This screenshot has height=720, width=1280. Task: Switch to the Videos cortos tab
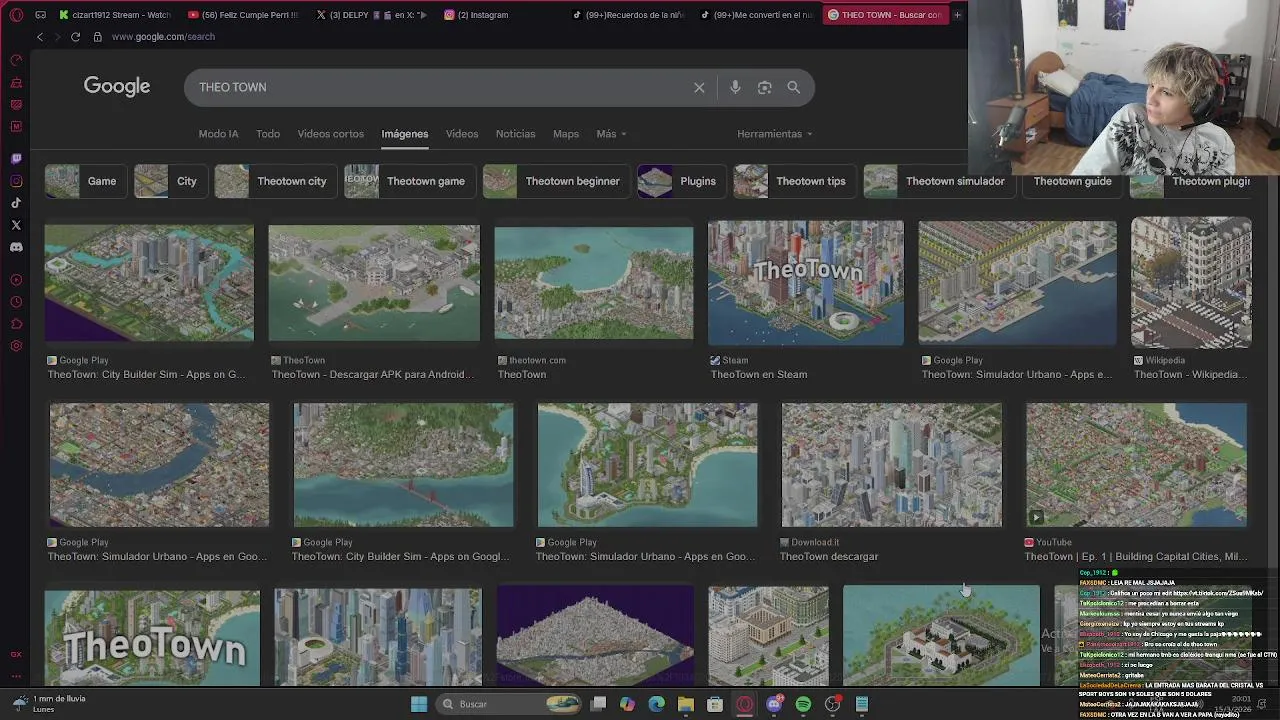(x=330, y=134)
